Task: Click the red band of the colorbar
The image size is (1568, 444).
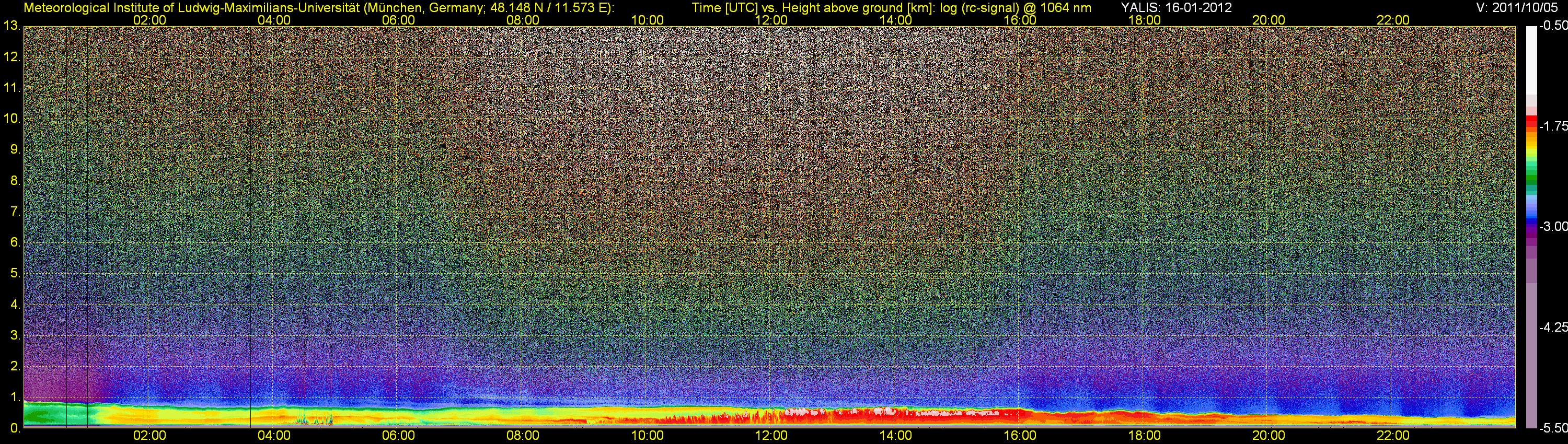Action: (x=1531, y=121)
